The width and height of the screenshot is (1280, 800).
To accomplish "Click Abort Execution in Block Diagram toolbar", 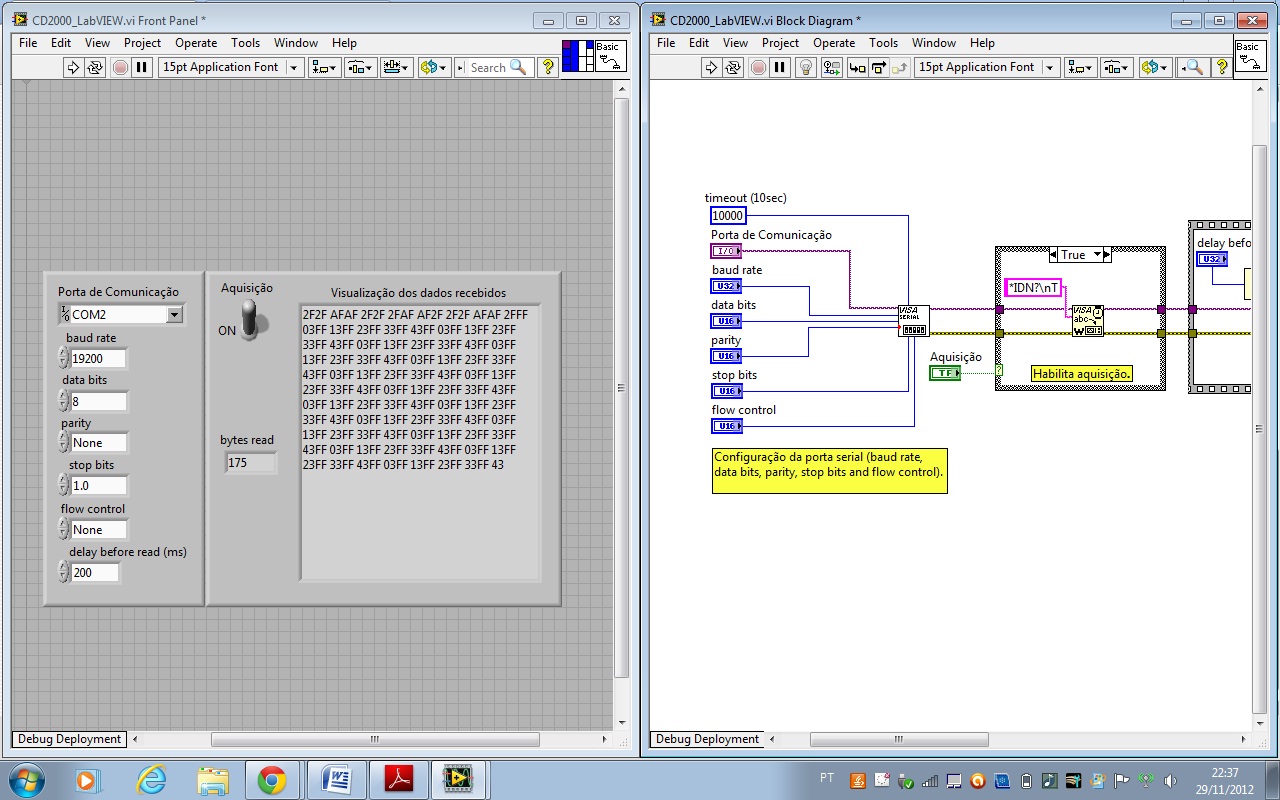I will (758, 67).
